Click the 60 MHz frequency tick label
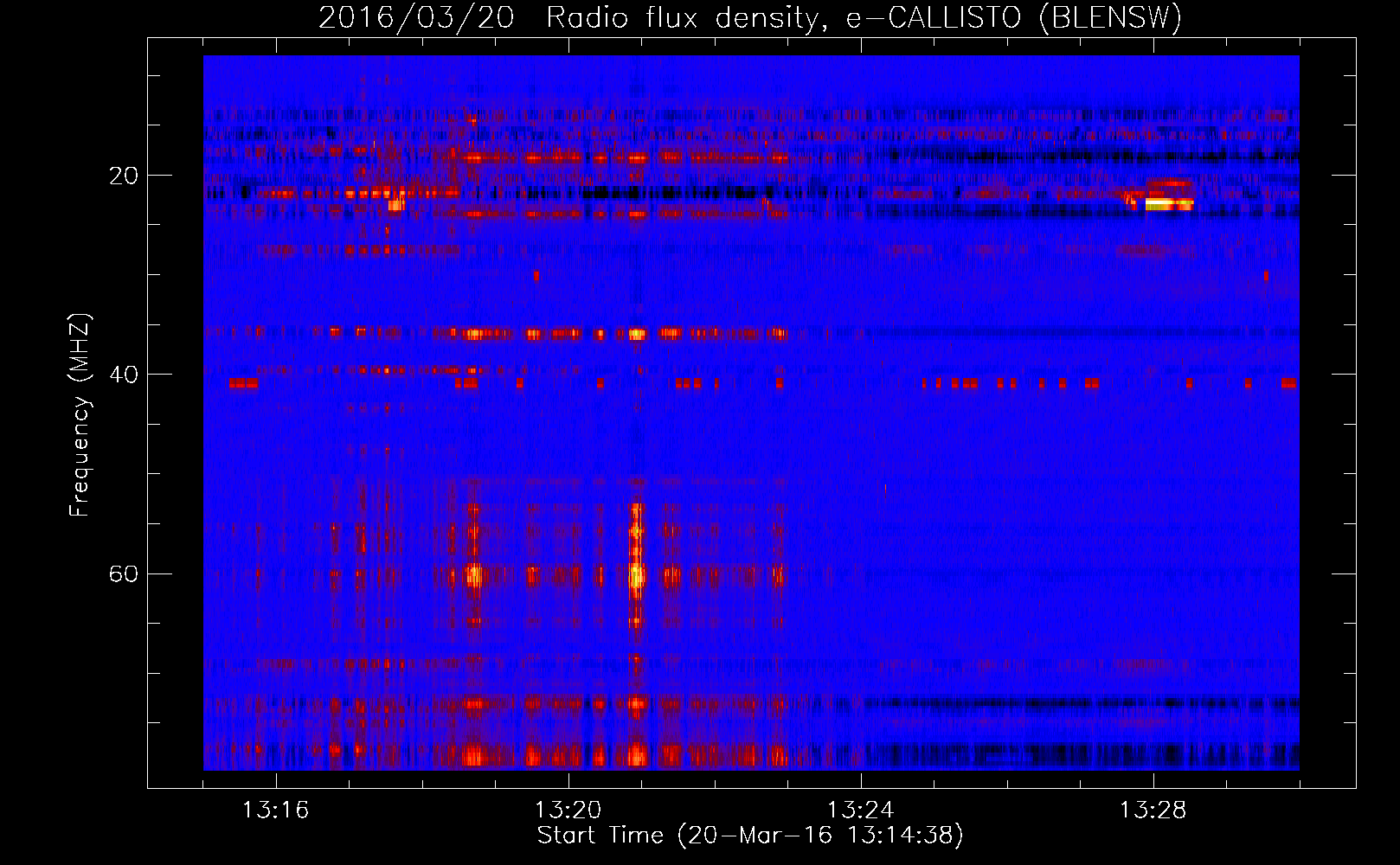 point(124,573)
